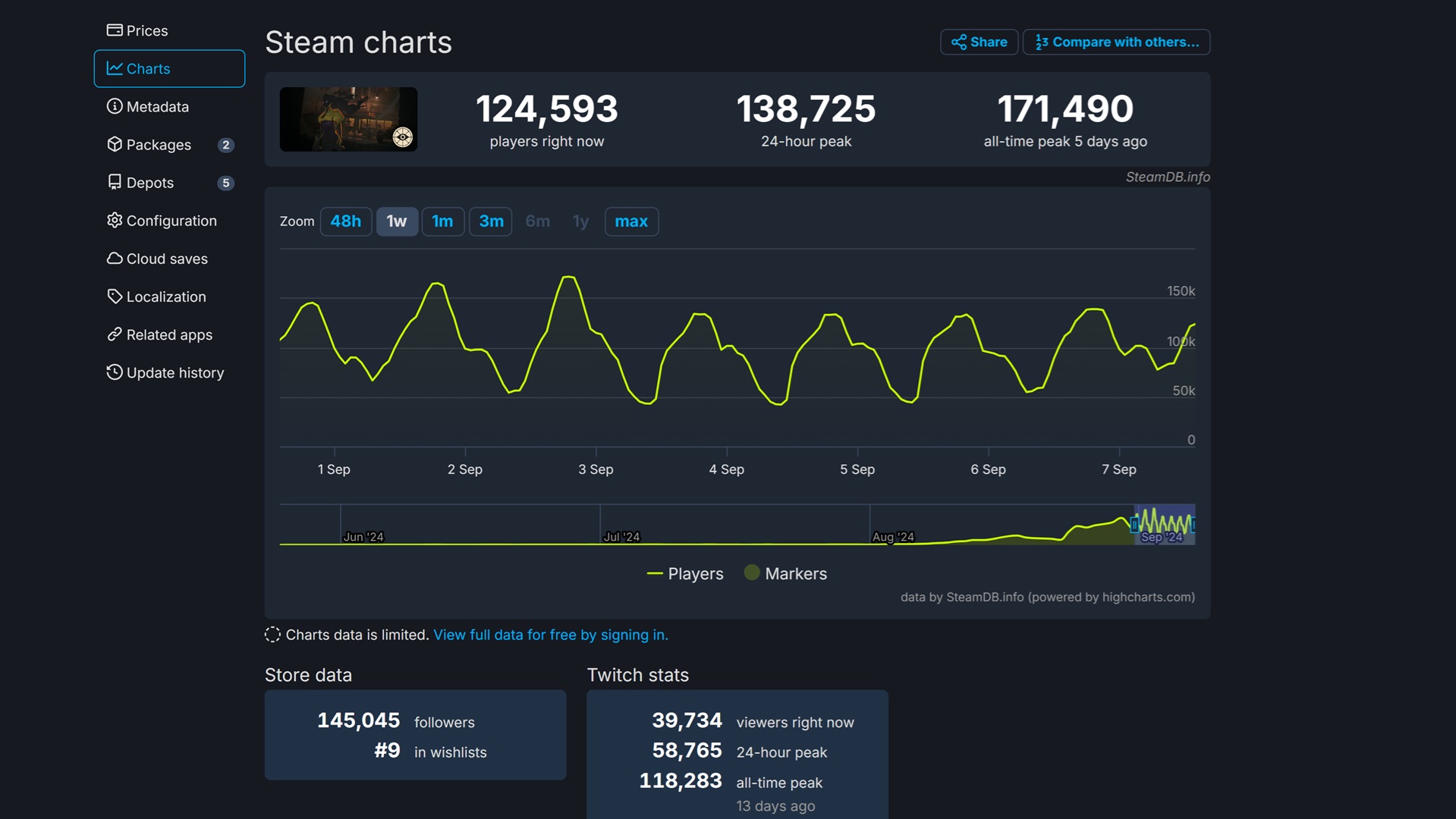Switch to the max zoom preset
The height and width of the screenshot is (819, 1456).
(631, 221)
